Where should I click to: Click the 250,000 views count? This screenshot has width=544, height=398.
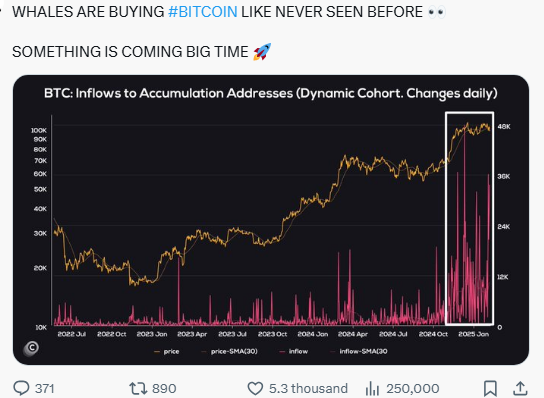413,388
